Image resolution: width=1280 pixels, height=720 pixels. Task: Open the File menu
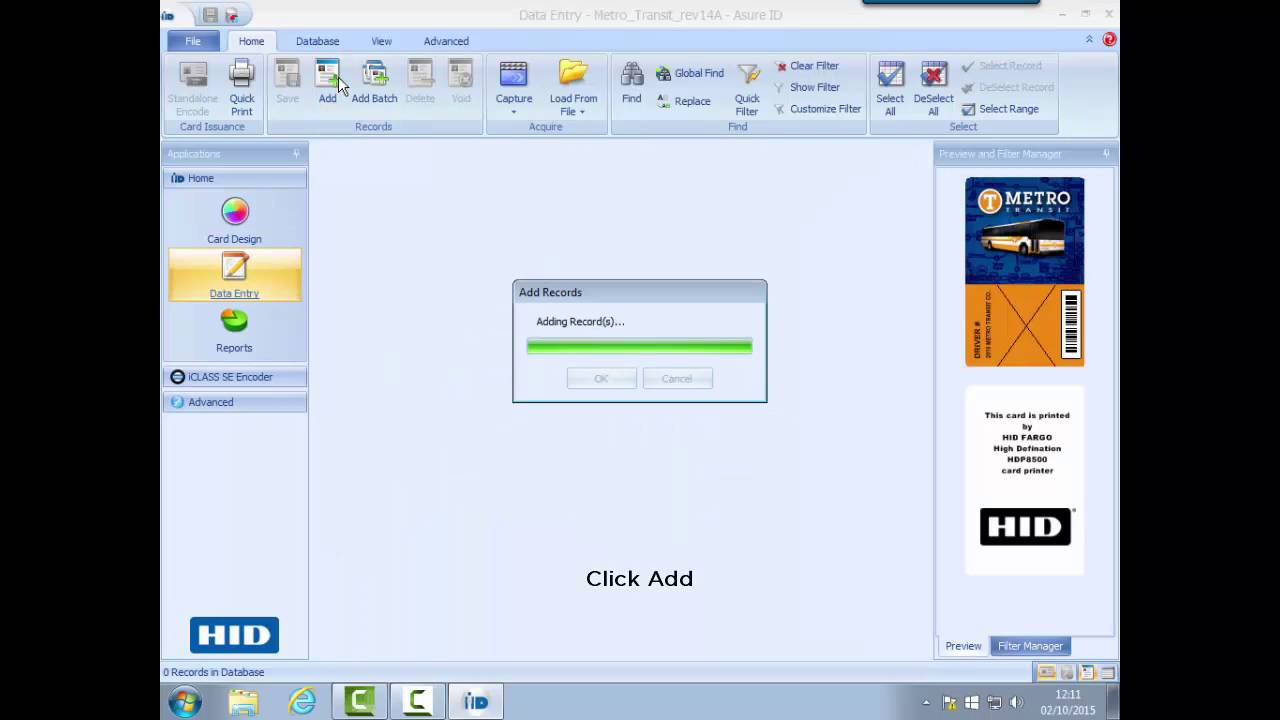(x=192, y=41)
